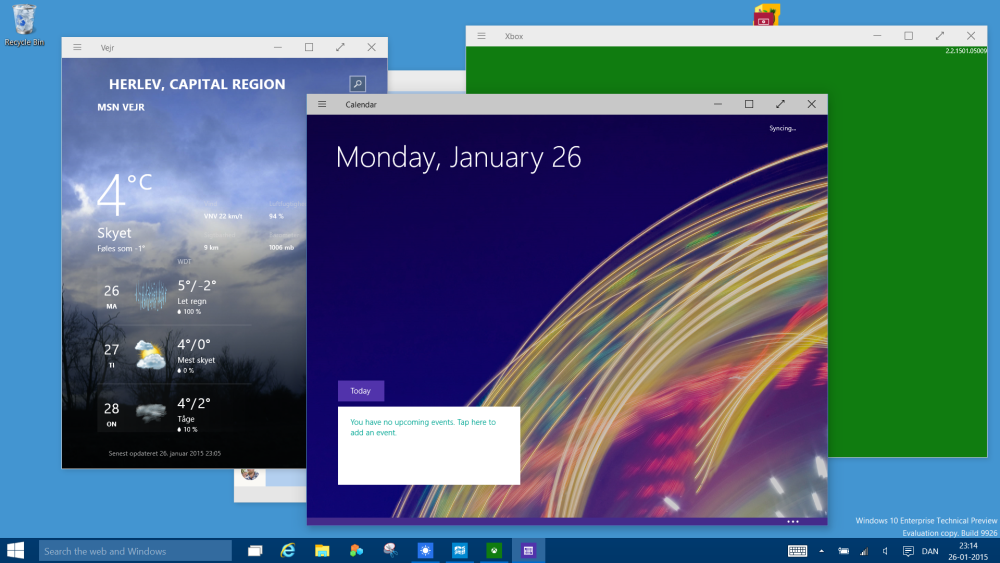The width and height of the screenshot is (1000, 563).
Task: Select the Tuesday 27 forecast row
Action: tap(160, 355)
